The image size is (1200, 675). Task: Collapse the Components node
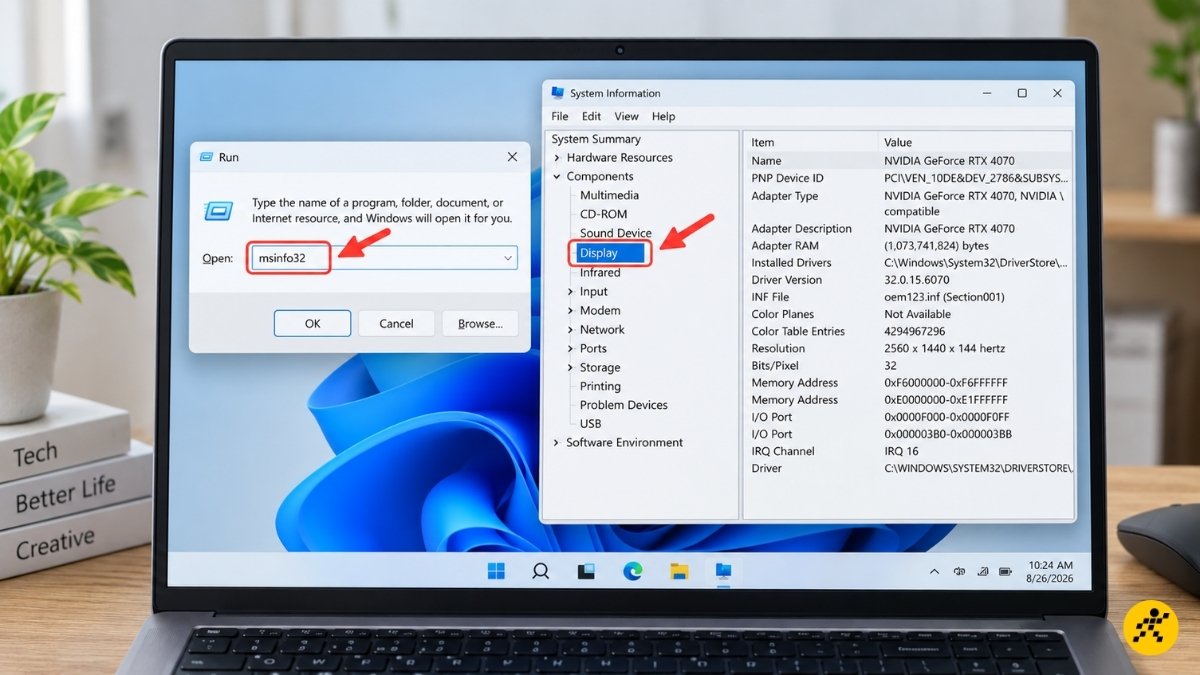tap(557, 177)
